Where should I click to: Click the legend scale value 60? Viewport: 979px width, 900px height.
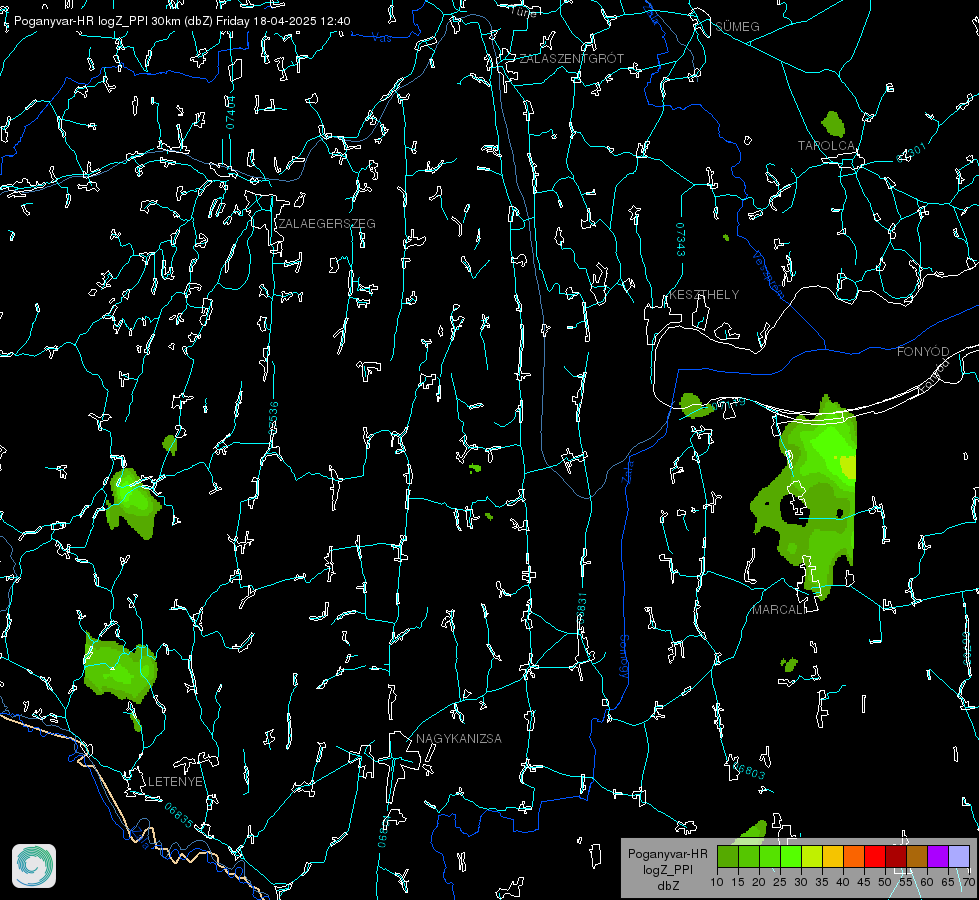coord(927,883)
